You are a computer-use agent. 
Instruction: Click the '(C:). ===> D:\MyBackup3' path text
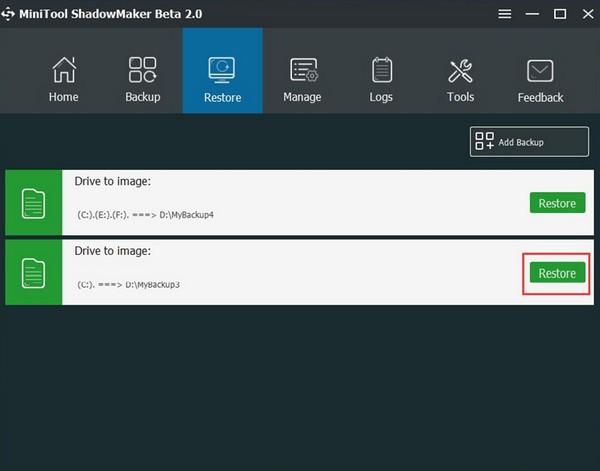tap(128, 285)
